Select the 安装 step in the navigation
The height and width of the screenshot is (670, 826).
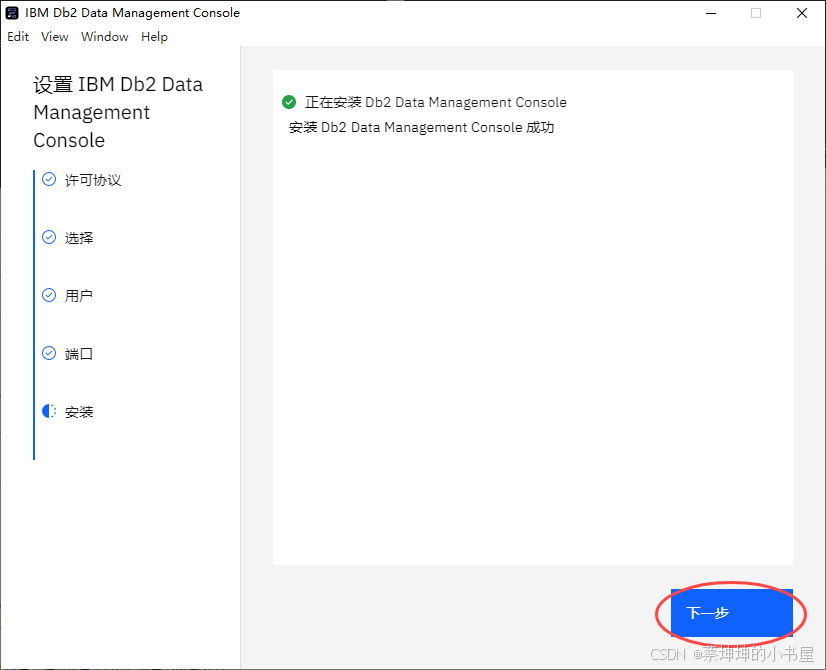click(x=82, y=411)
